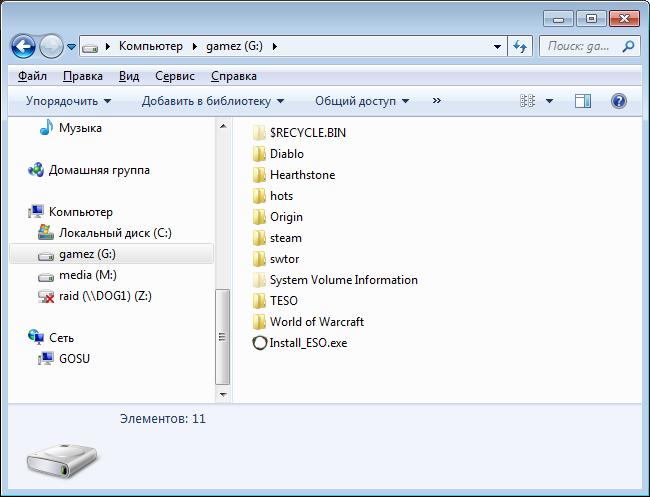
Task: Close the Explorer window
Action: (624, 19)
